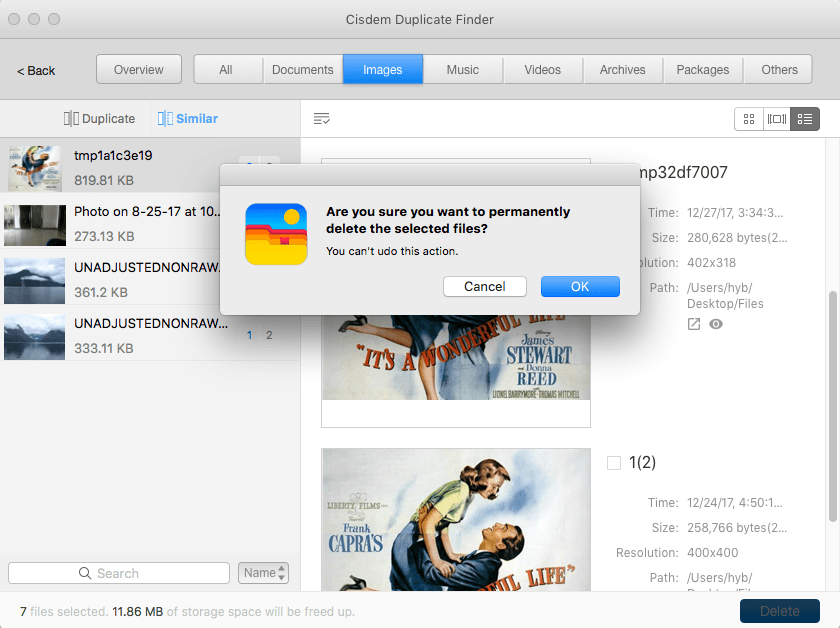Click the 1(2) file name
The image size is (840, 628).
(x=642, y=462)
